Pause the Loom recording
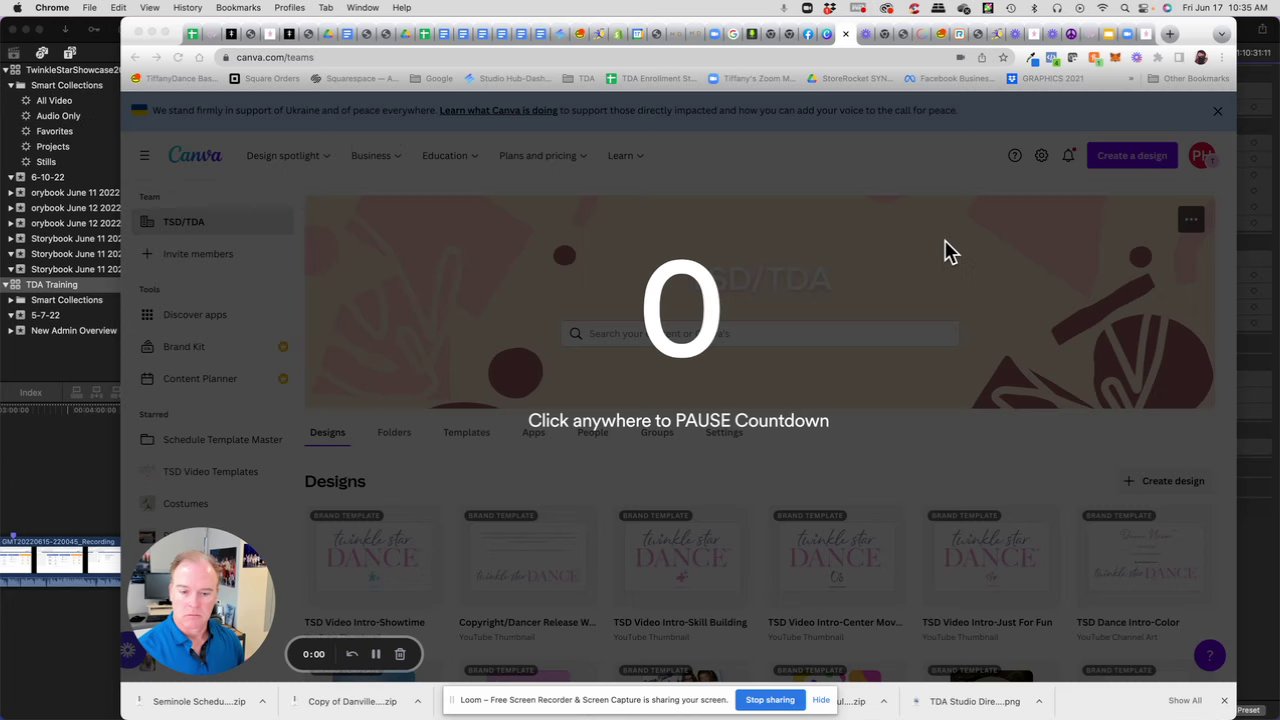 [376, 654]
